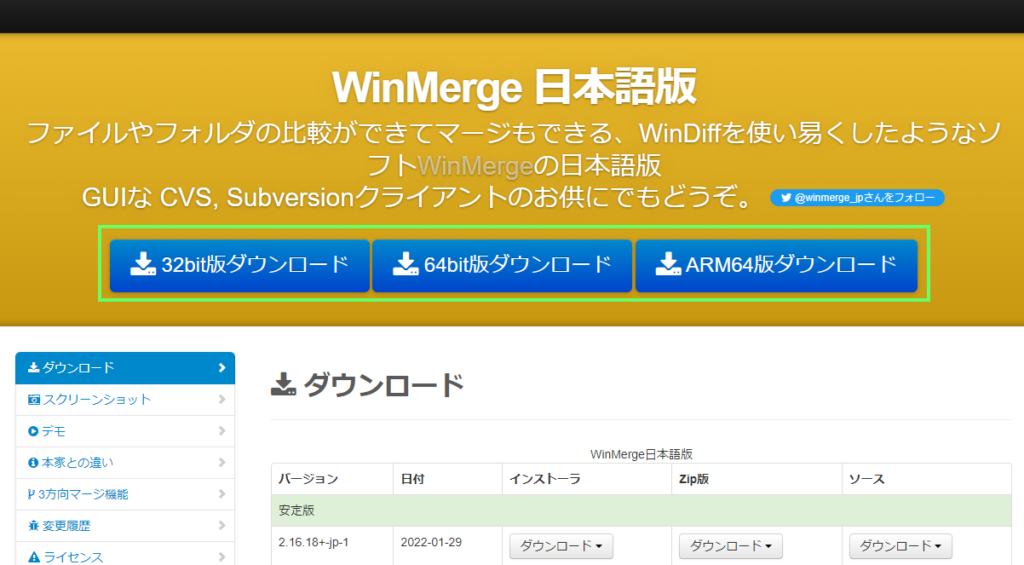1024x565 pixels.
Task: Open the インストーラ ダウンロード dropdown
Action: 561,546
